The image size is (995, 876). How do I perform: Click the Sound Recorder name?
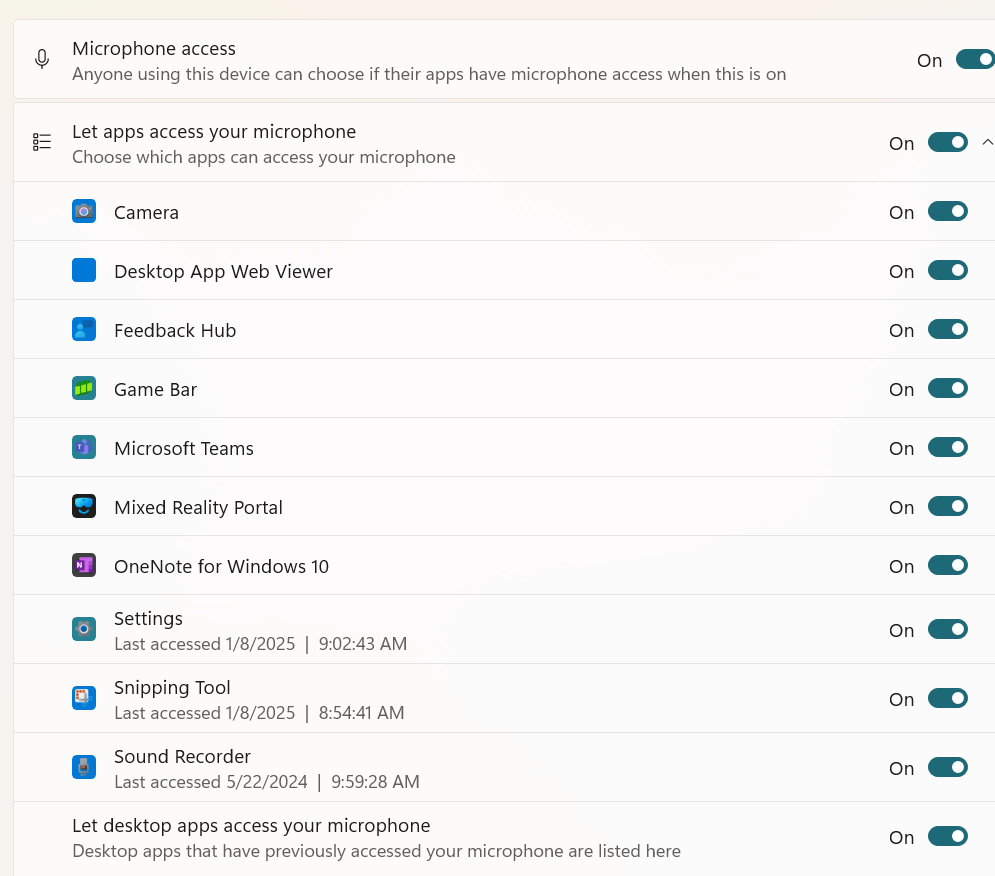[182, 756]
